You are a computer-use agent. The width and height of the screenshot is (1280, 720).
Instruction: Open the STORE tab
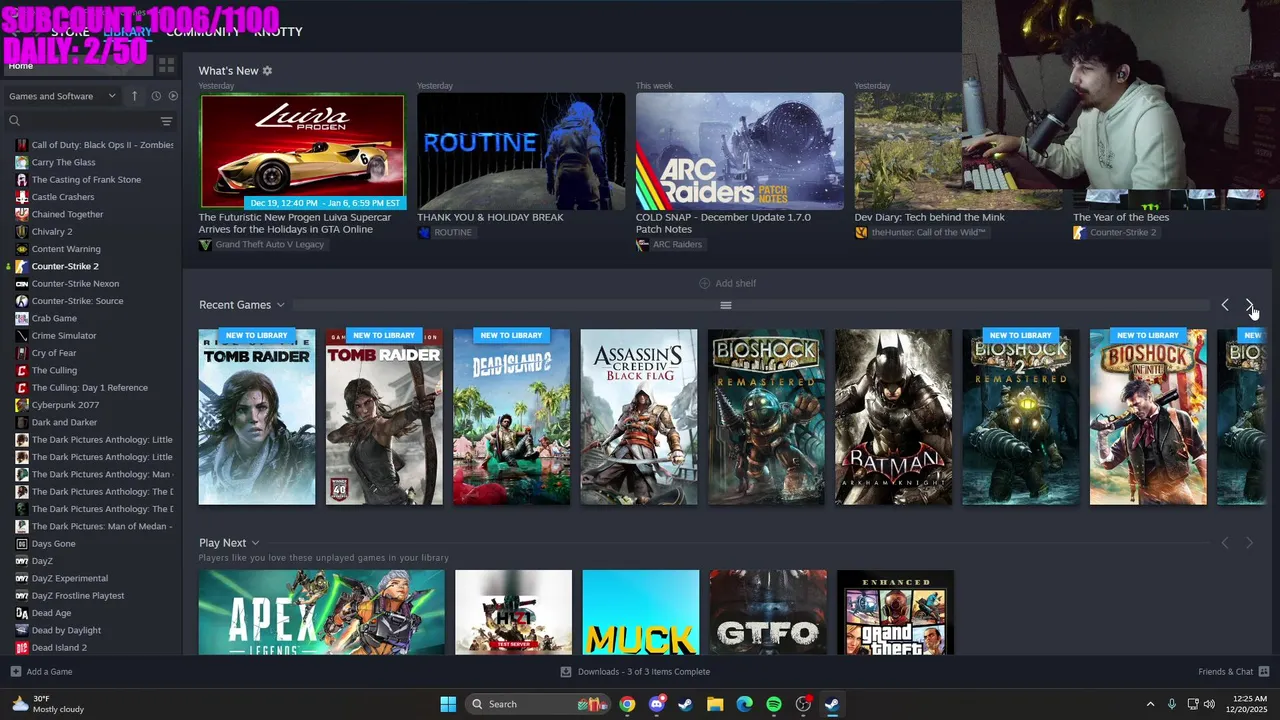click(x=70, y=32)
